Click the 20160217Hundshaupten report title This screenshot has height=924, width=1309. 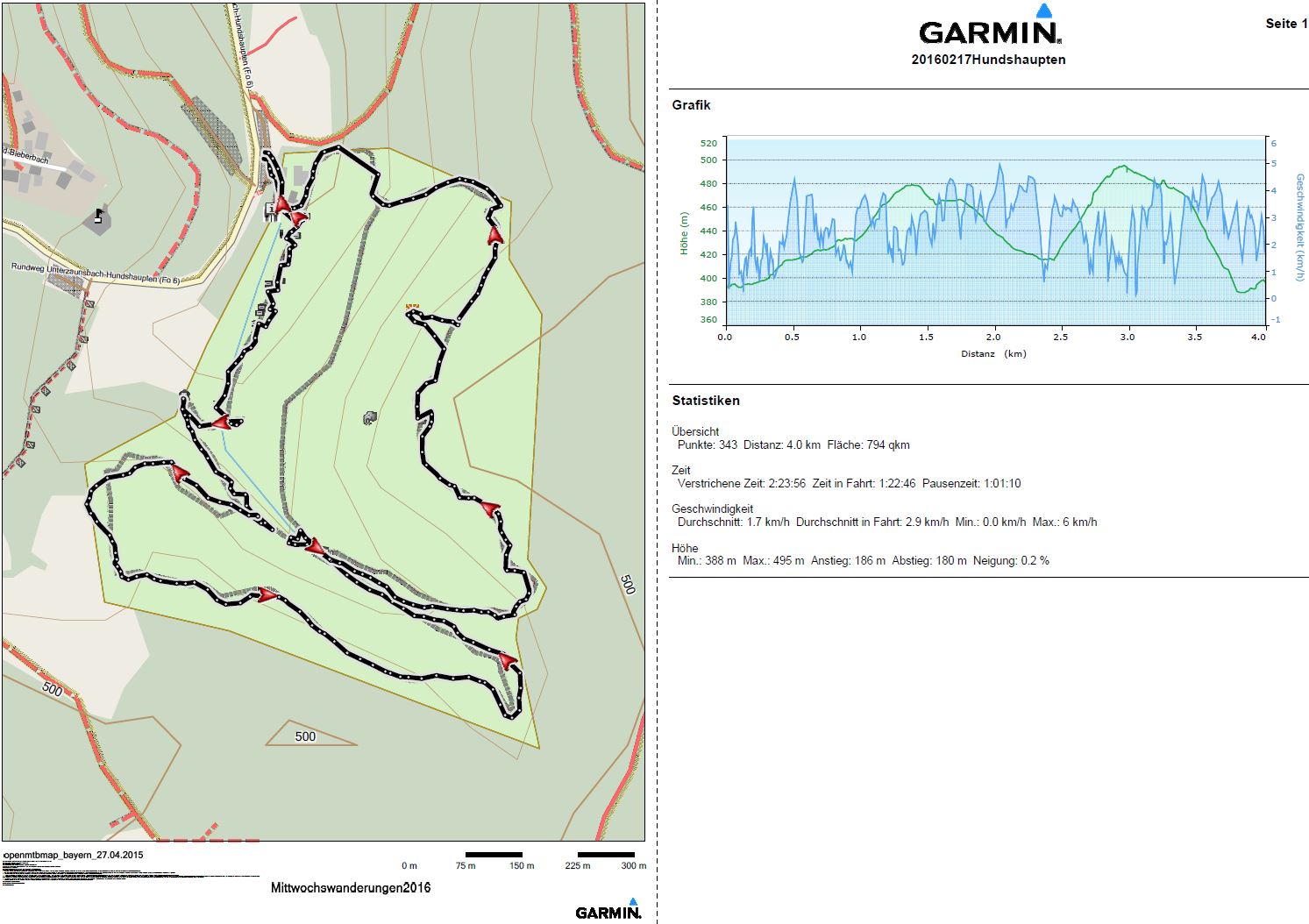pyautogui.click(x=988, y=60)
